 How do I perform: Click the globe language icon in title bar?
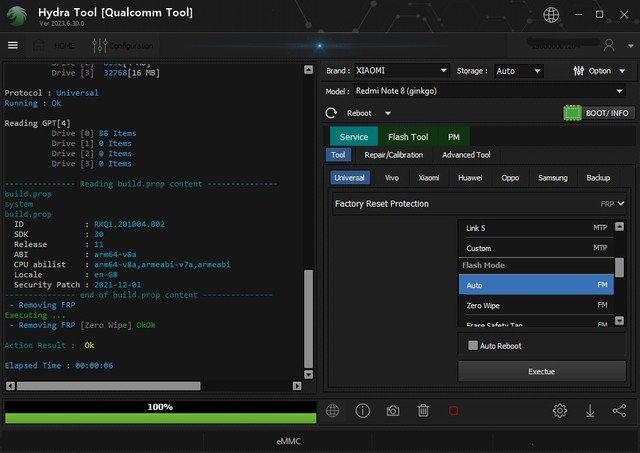[x=551, y=15]
